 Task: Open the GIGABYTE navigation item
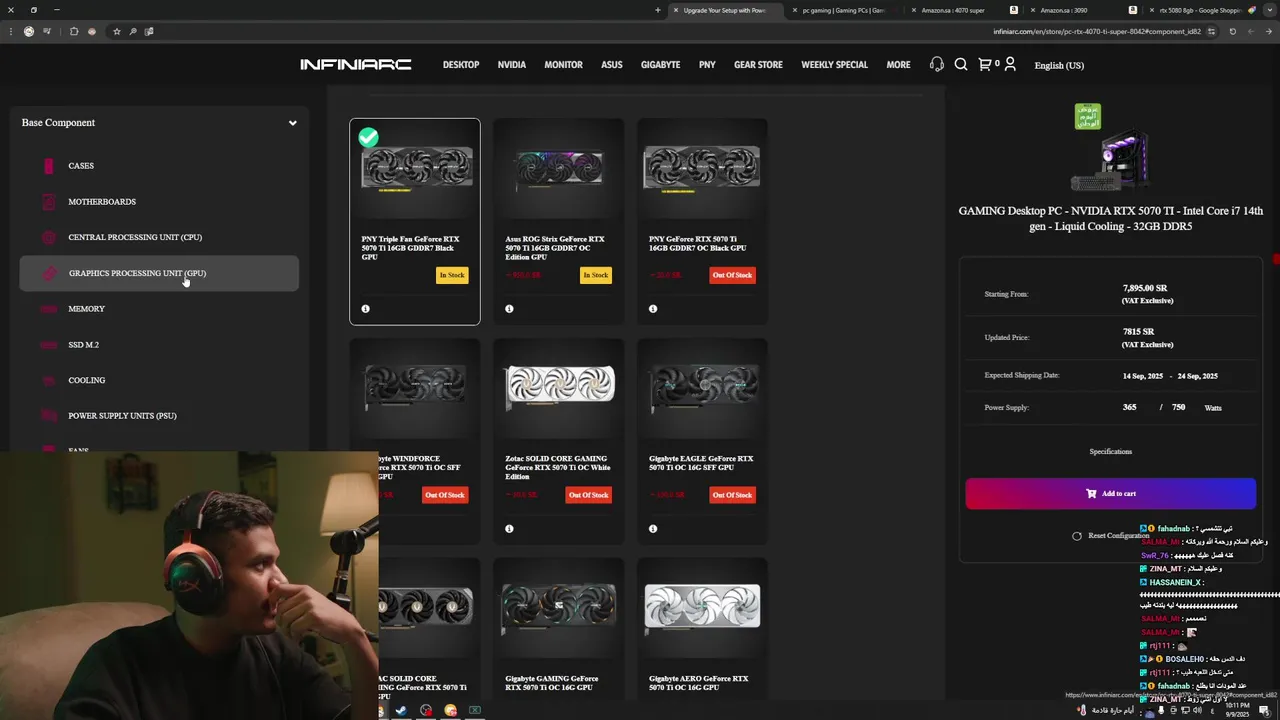(660, 65)
